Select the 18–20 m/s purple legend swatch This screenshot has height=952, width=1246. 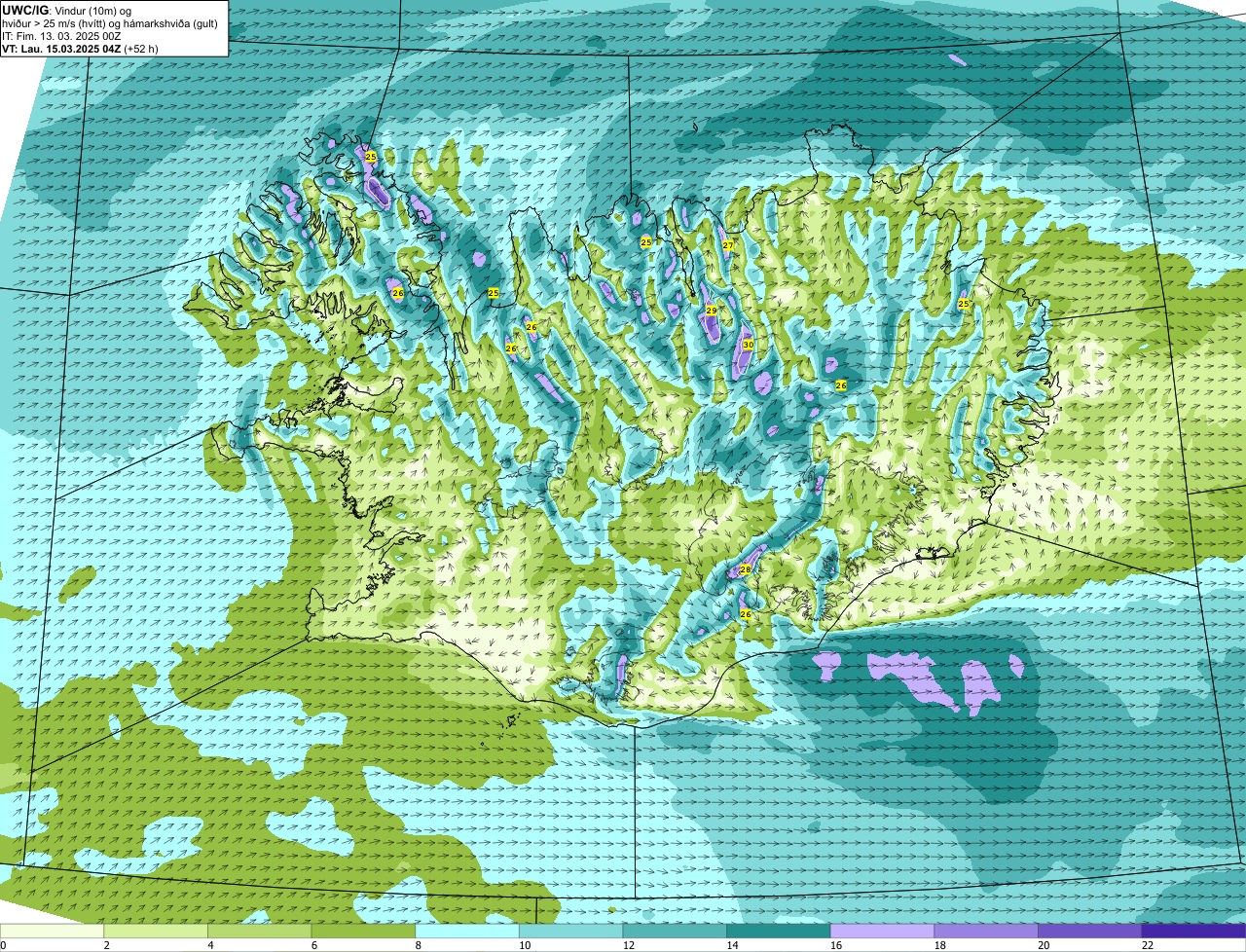tap(986, 931)
